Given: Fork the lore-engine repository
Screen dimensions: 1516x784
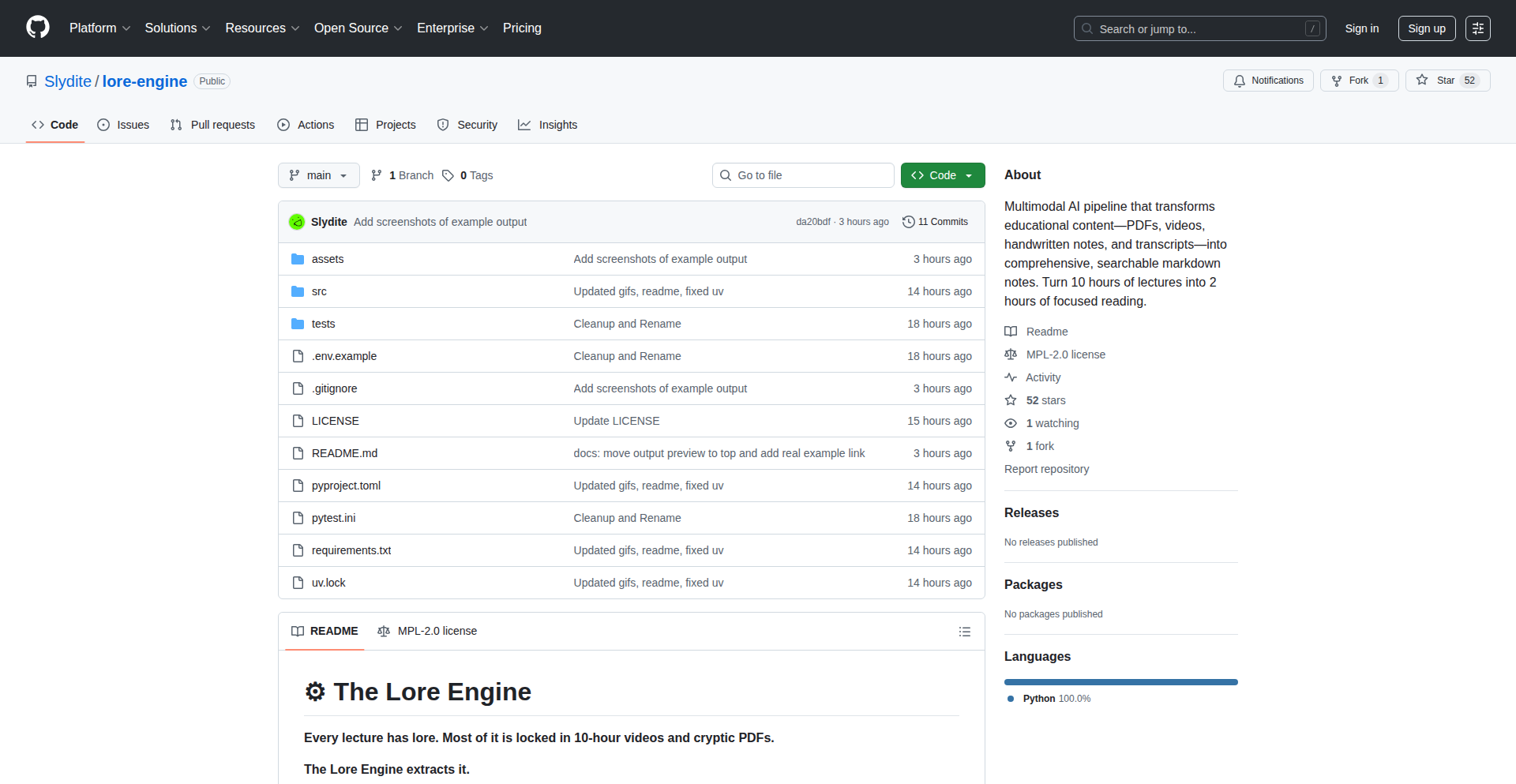Looking at the screenshot, I should tap(1358, 81).
